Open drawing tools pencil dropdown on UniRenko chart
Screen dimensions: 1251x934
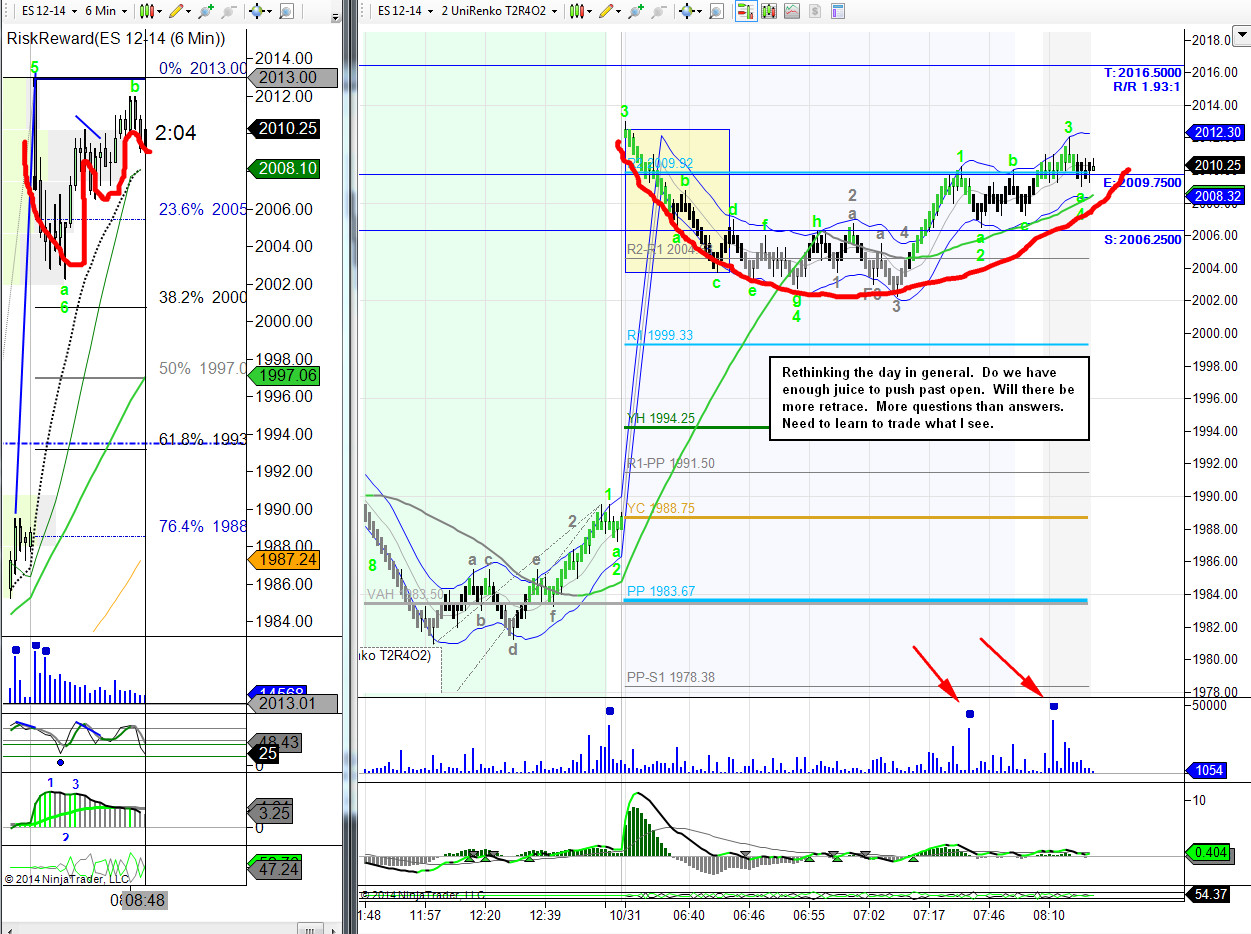point(609,11)
